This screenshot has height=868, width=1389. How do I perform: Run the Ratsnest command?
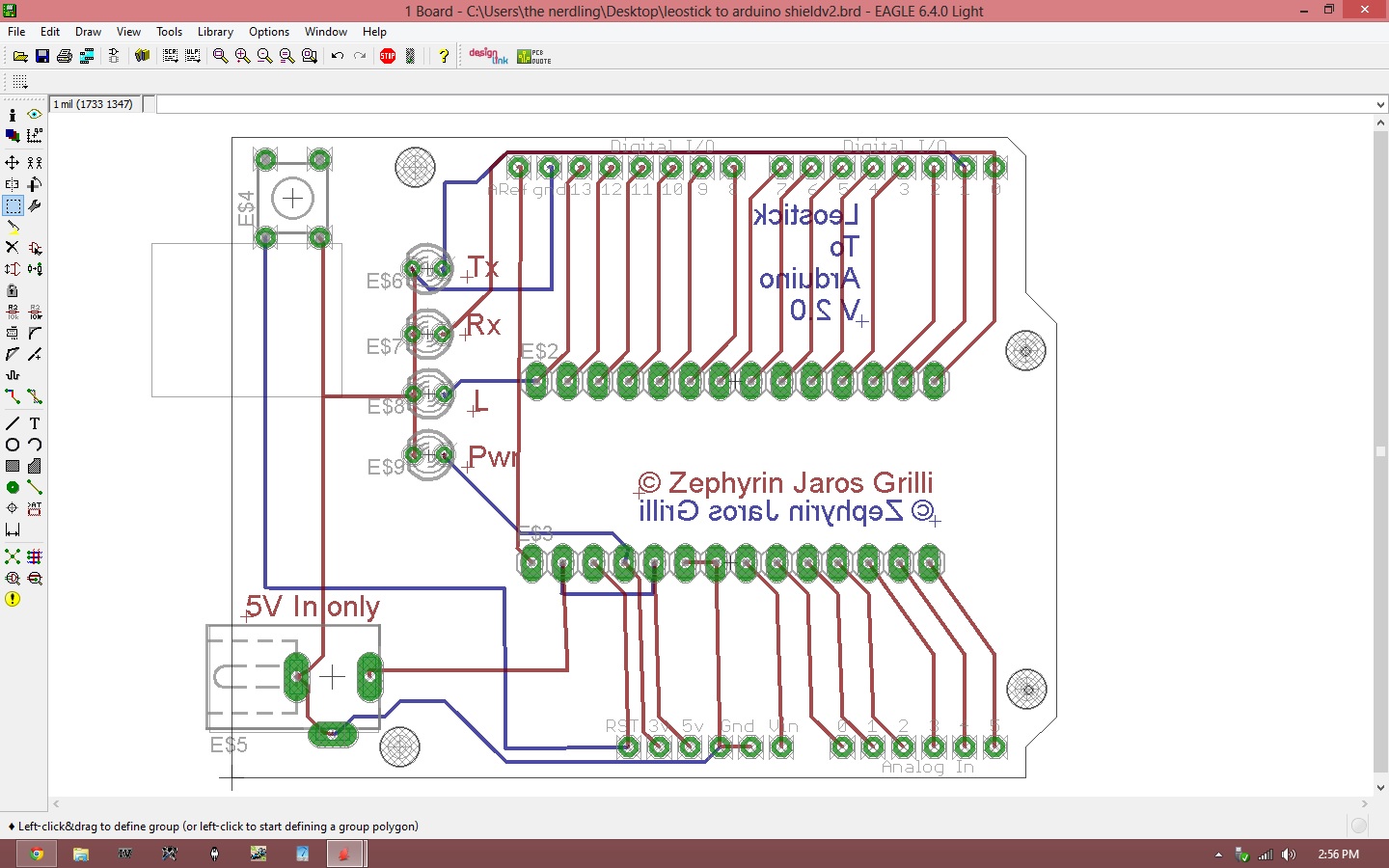(x=13, y=556)
